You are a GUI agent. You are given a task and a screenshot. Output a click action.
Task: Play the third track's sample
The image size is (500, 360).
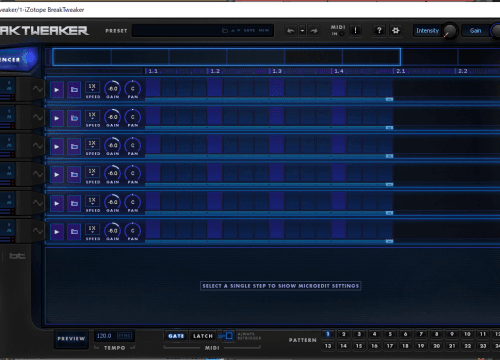(57, 146)
